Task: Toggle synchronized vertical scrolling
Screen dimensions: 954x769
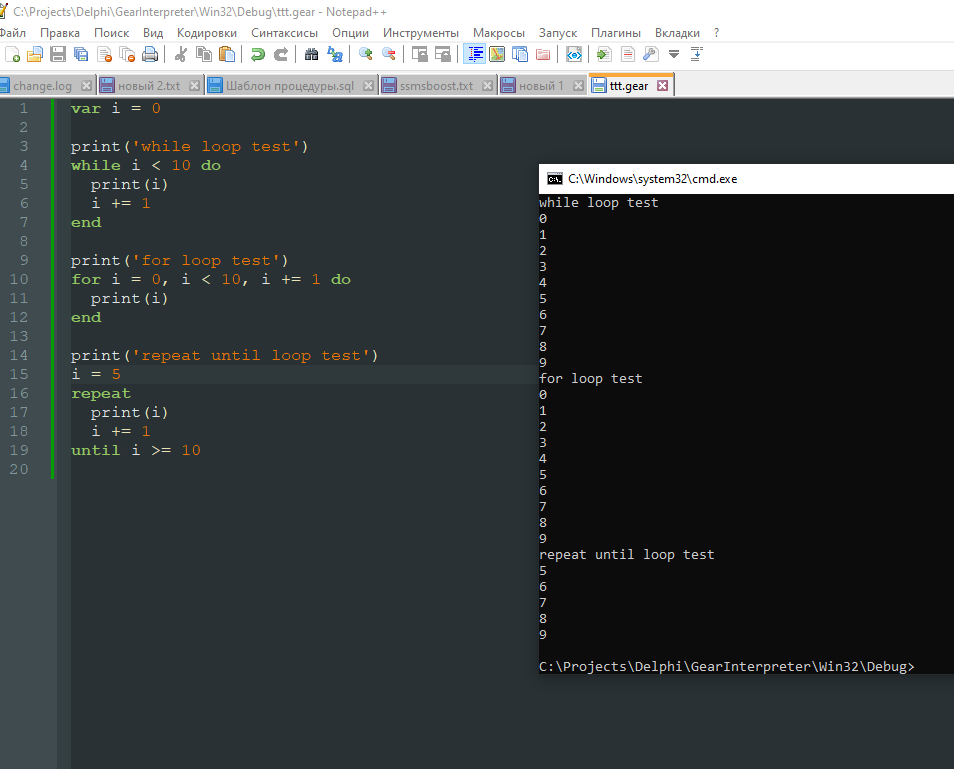Action: click(420, 54)
